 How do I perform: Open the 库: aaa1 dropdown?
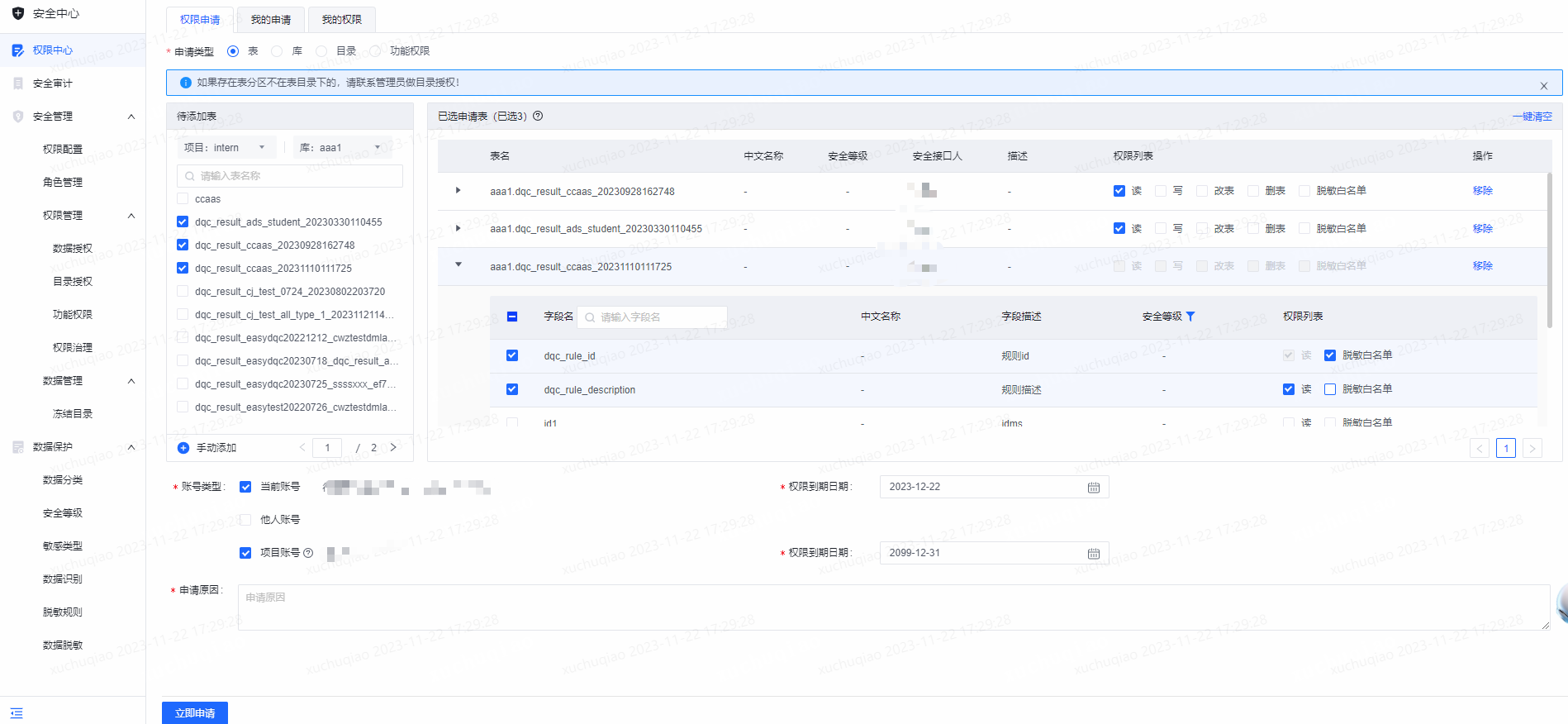(343, 148)
